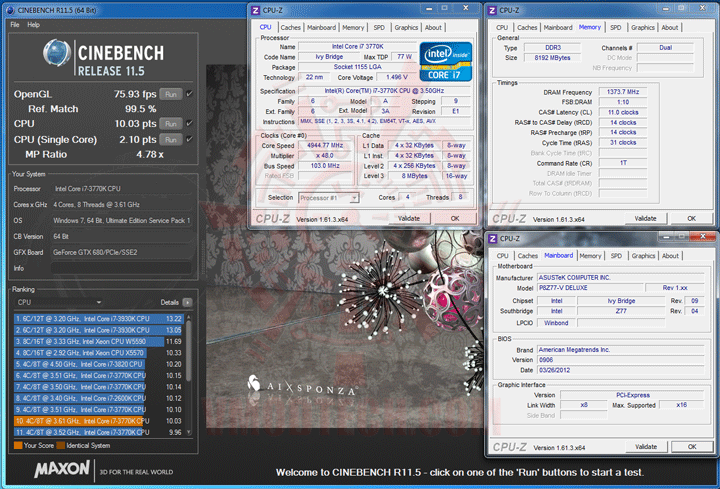720x489 pixels.
Task: Click BIOS version value 0906
Action: (620, 360)
